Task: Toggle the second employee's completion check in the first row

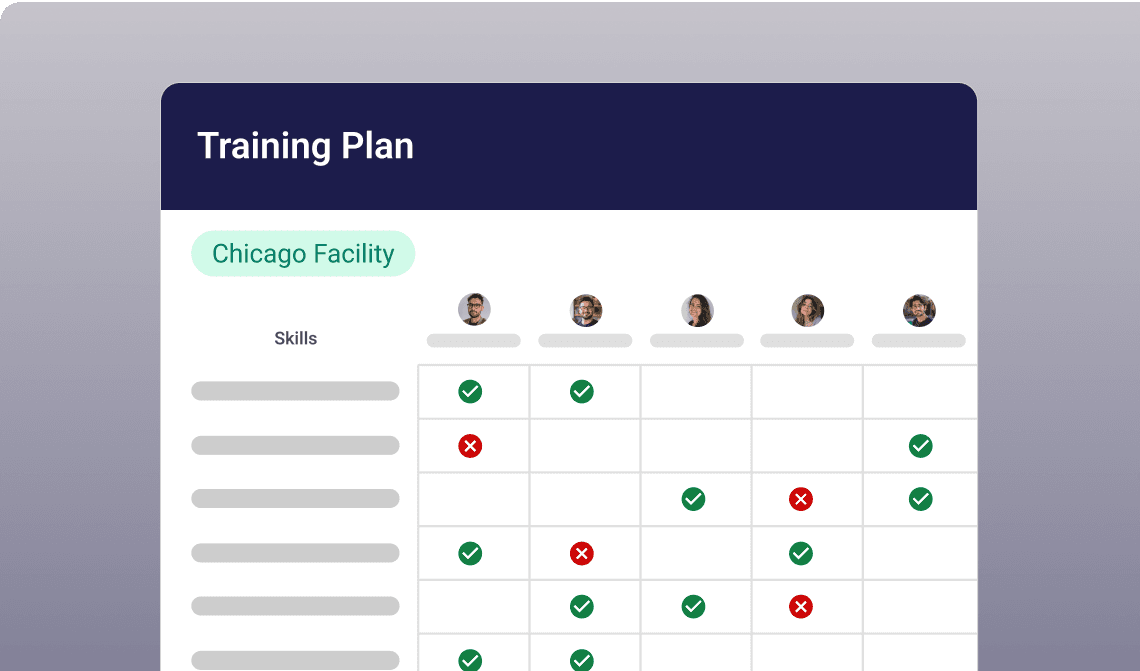Action: [x=583, y=392]
